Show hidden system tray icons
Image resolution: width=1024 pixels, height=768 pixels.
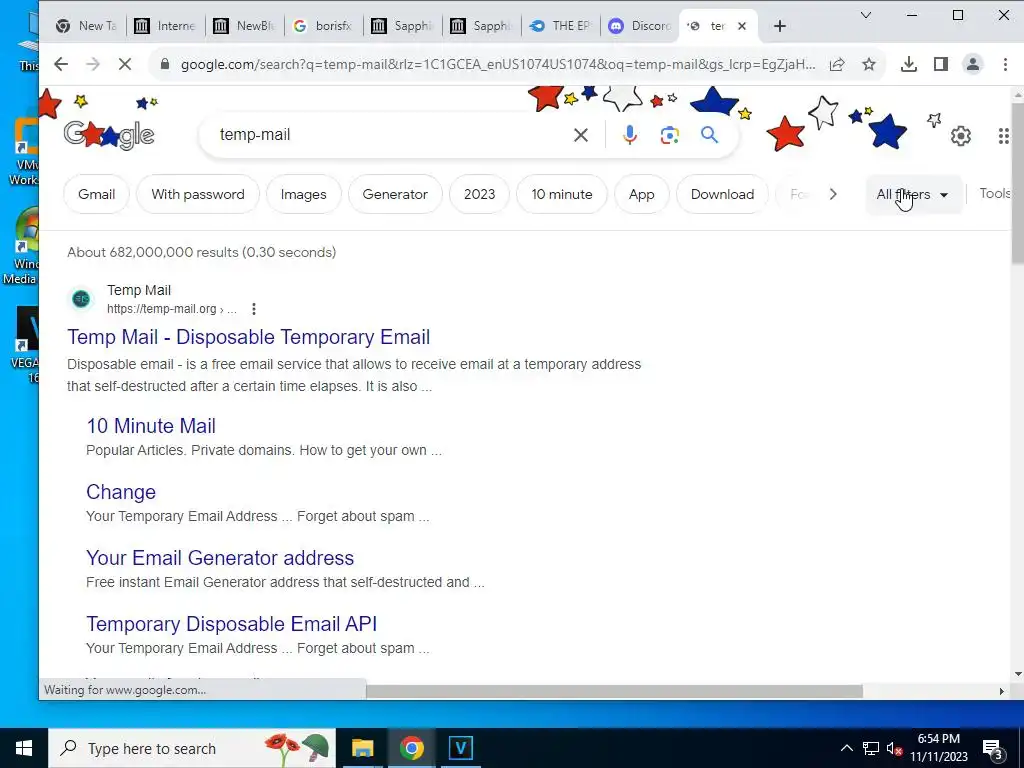pos(846,748)
